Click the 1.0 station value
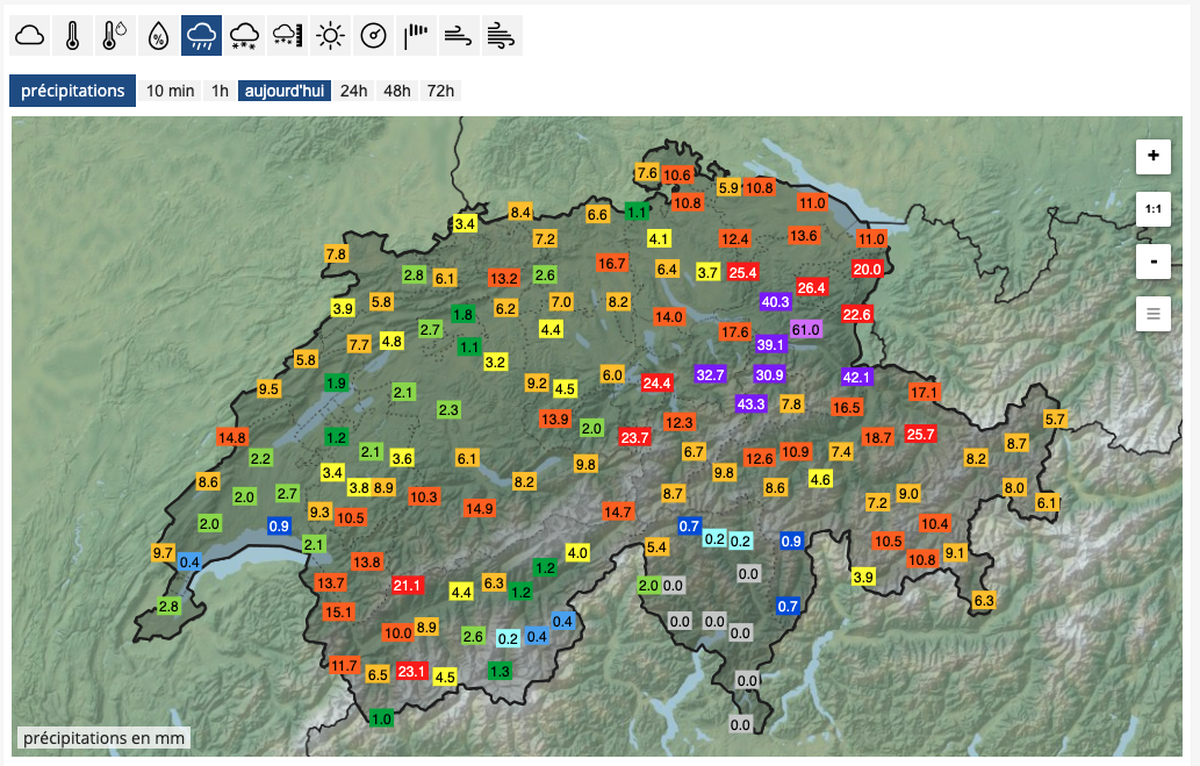Screen dimensions: 1200x766 pyautogui.click(x=381, y=718)
